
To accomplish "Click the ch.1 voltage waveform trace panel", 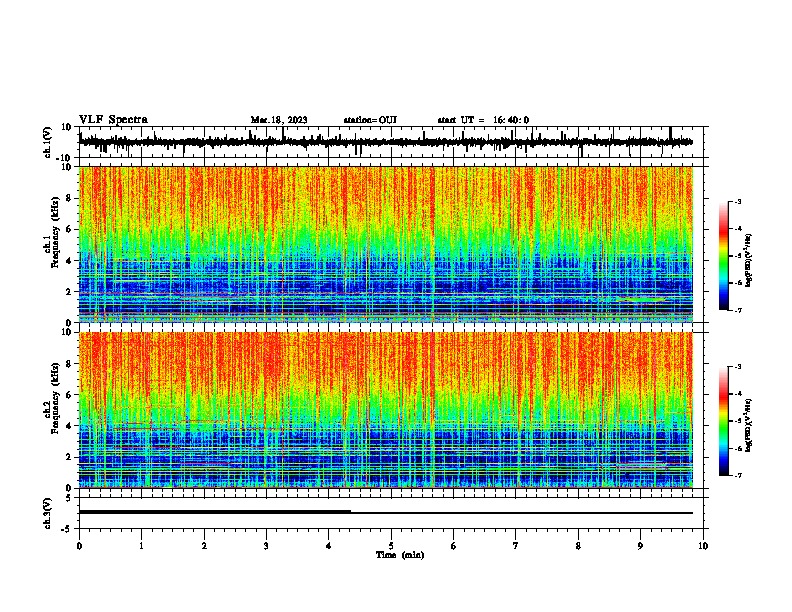I will tap(390, 142).
